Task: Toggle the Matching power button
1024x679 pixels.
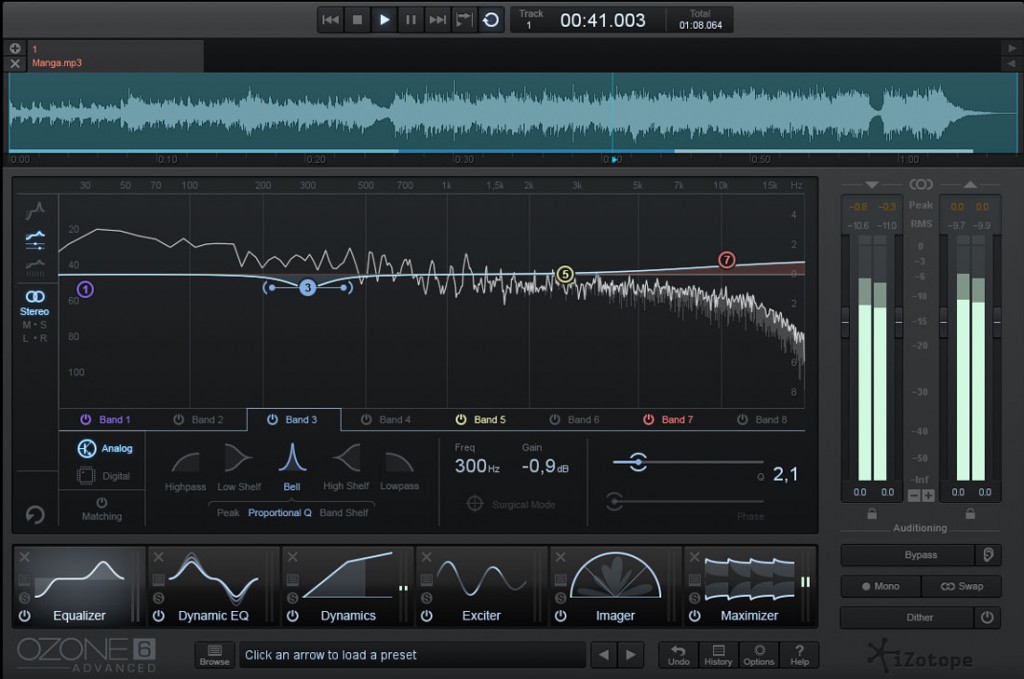Action: tap(102, 502)
